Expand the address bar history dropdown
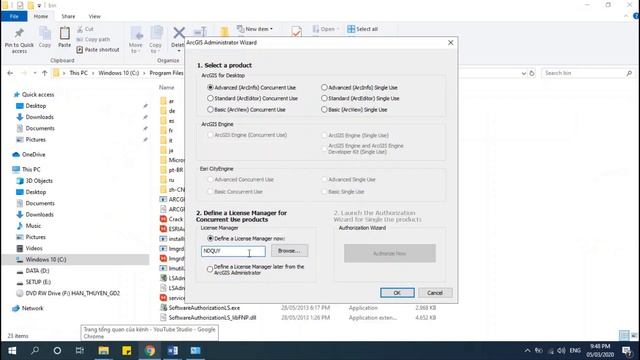The image size is (640, 360). pyautogui.click(x=524, y=73)
